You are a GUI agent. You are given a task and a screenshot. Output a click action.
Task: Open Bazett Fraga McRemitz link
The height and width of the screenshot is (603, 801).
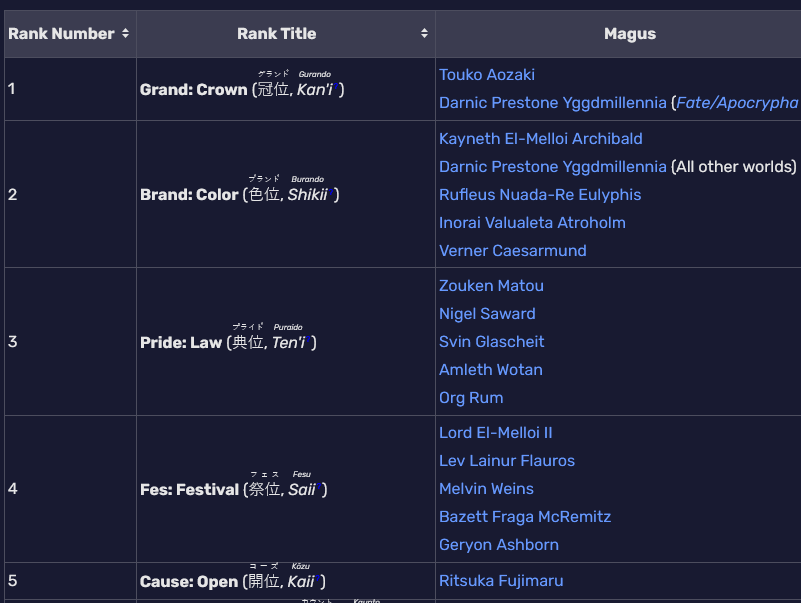click(525, 517)
